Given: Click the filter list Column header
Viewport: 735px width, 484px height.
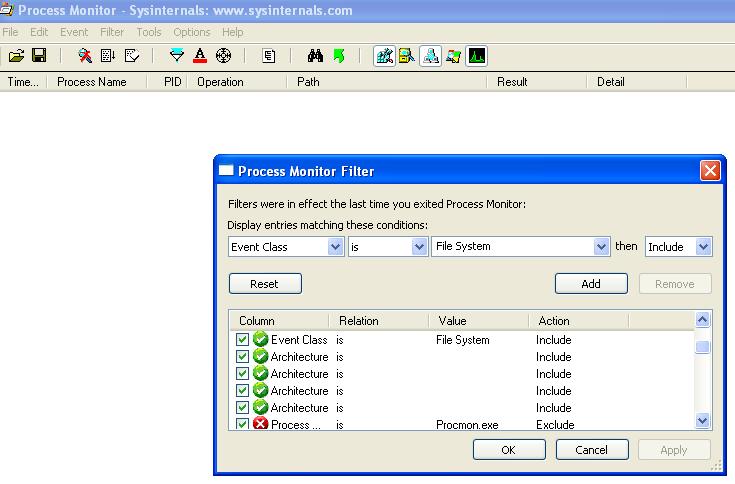Looking at the screenshot, I should tap(279, 321).
